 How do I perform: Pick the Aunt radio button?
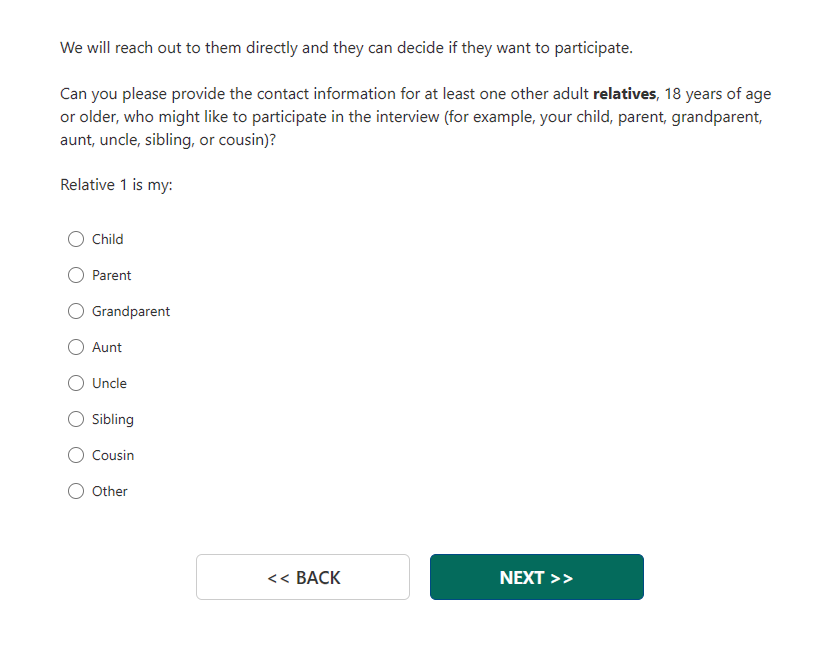[76, 347]
